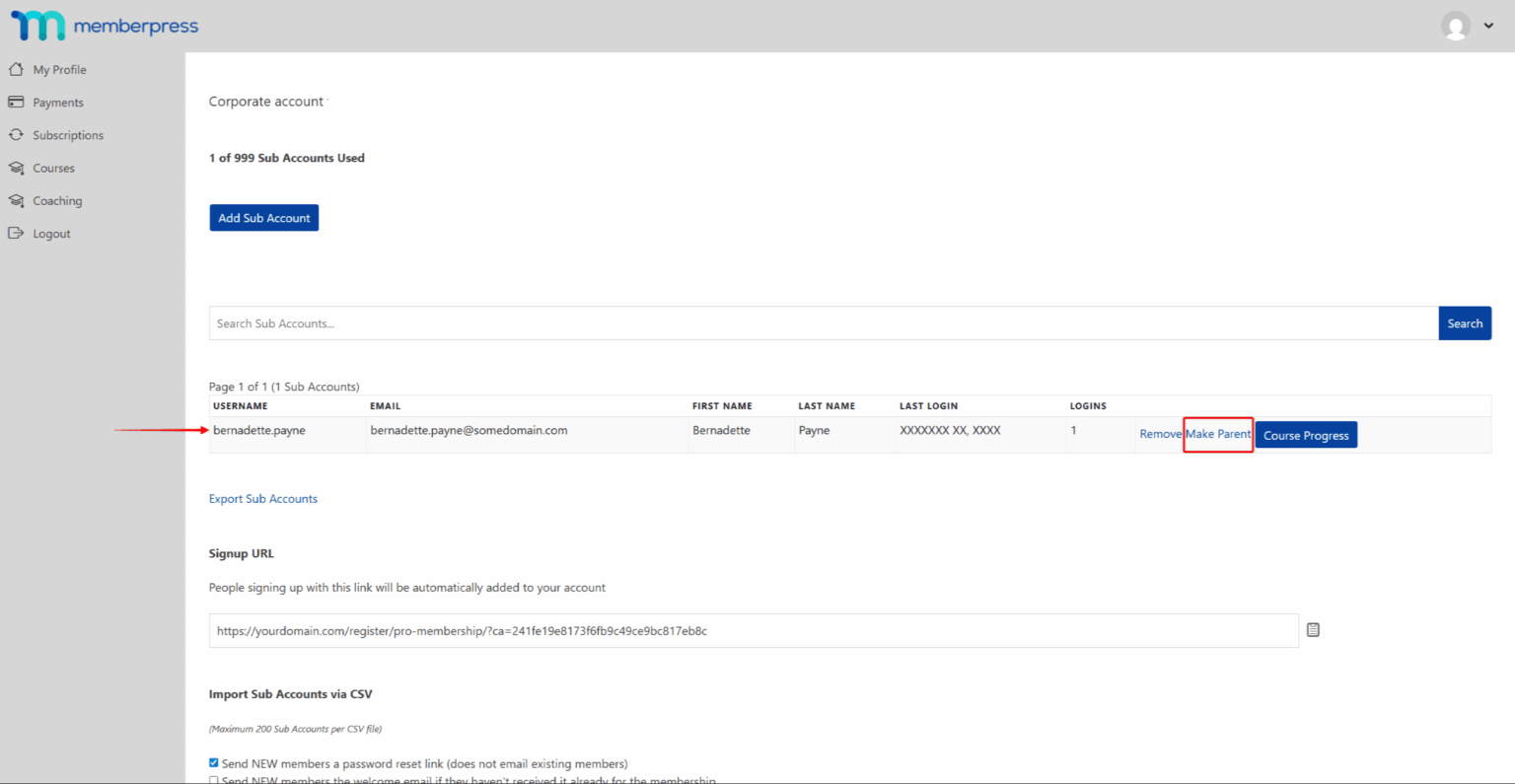Image resolution: width=1515 pixels, height=784 pixels.
Task: Open the account dropdown arrow top right
Action: click(x=1490, y=27)
